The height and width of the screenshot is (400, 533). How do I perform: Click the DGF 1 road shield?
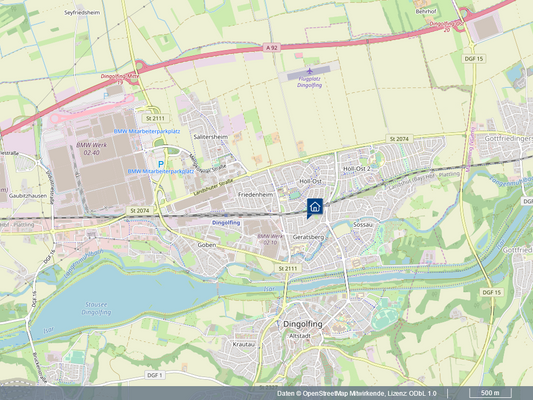pyautogui.click(x=155, y=375)
